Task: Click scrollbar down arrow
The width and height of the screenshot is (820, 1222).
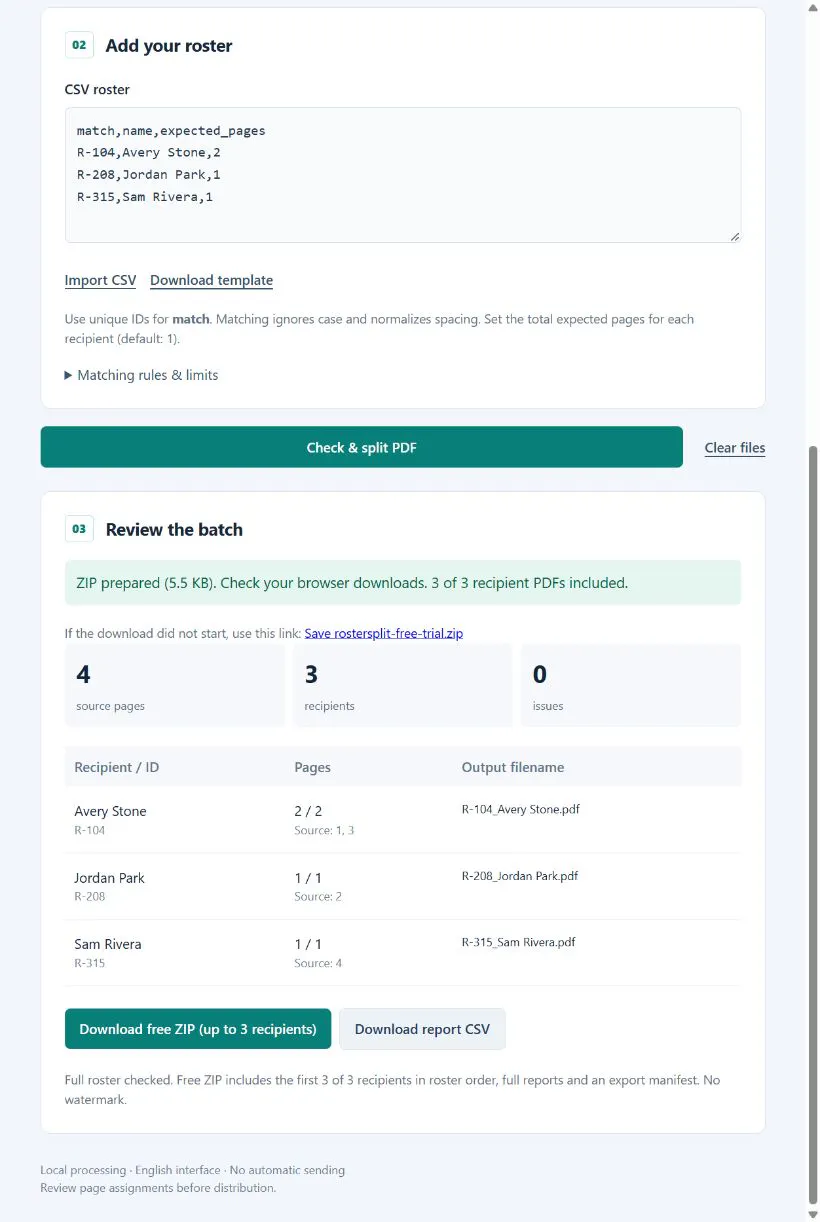Action: tap(812, 1214)
